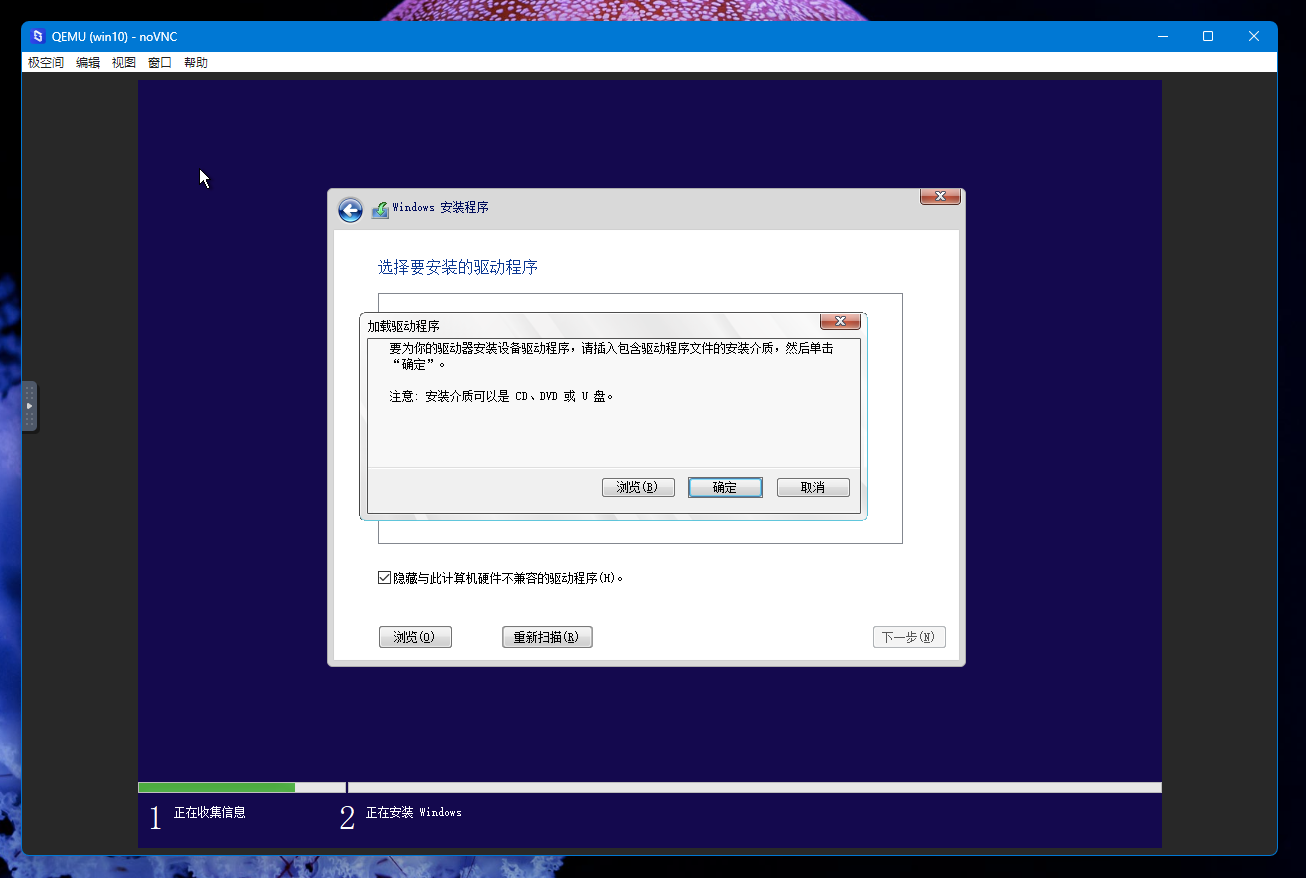1306x878 pixels.
Task: Click the 浏览(O) button near the bottom
Action: point(415,636)
